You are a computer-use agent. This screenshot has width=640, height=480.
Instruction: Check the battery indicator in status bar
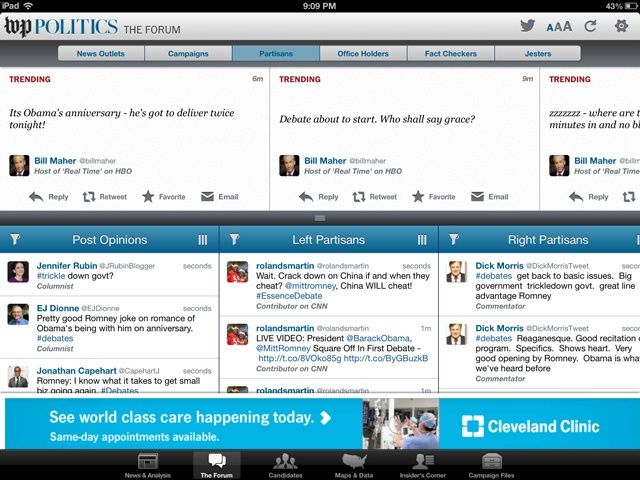click(x=632, y=6)
